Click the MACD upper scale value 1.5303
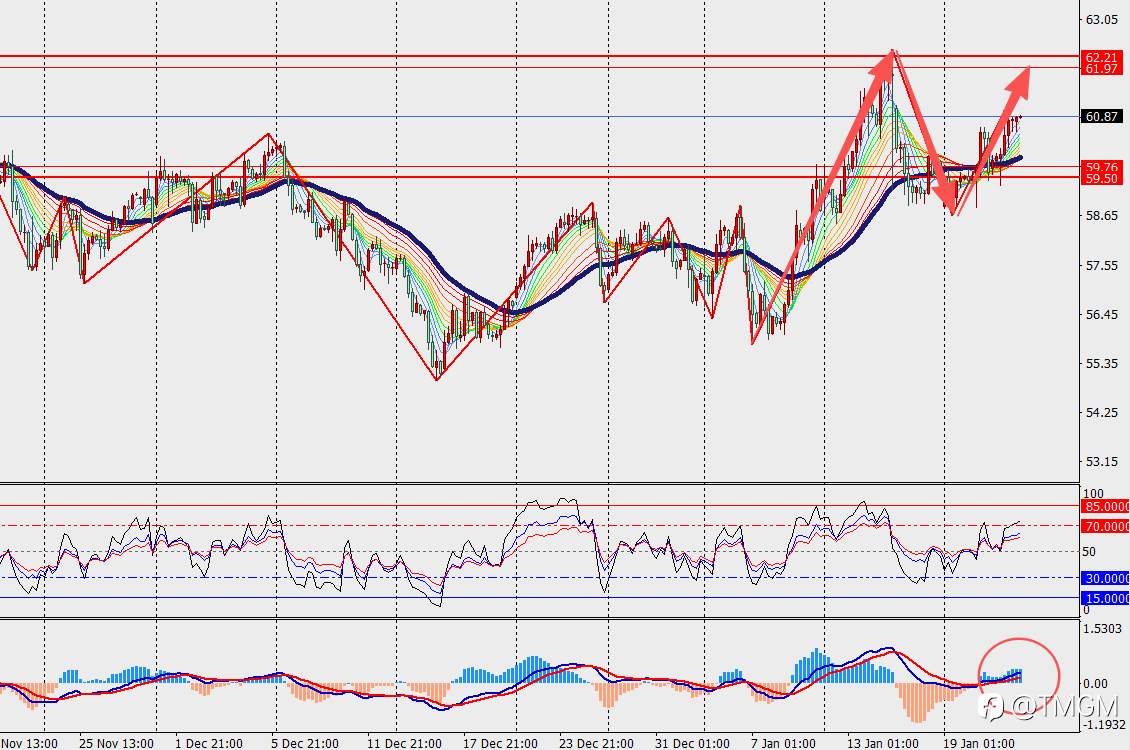1130x750 pixels. coord(1103,629)
